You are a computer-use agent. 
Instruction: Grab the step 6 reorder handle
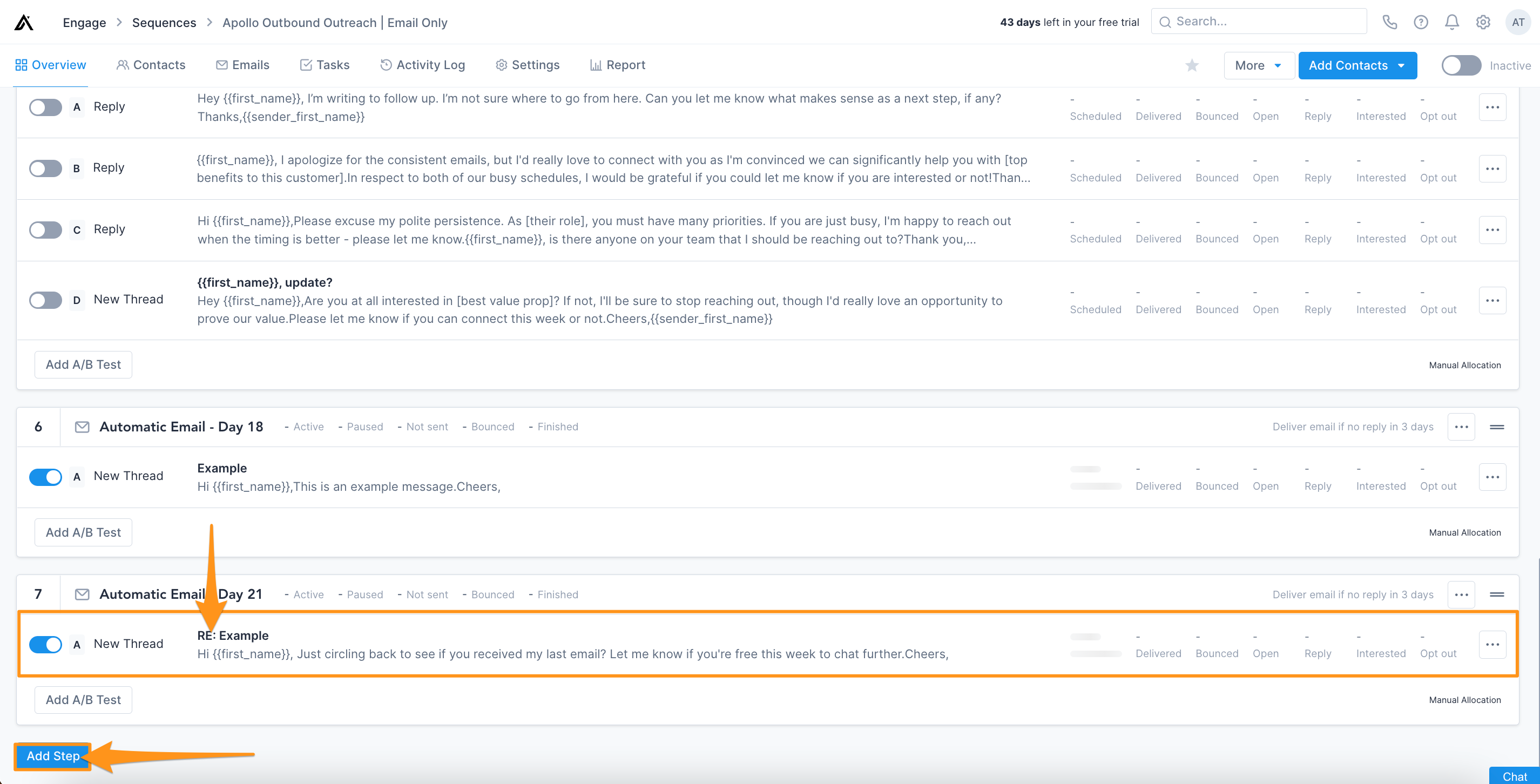point(1497,427)
